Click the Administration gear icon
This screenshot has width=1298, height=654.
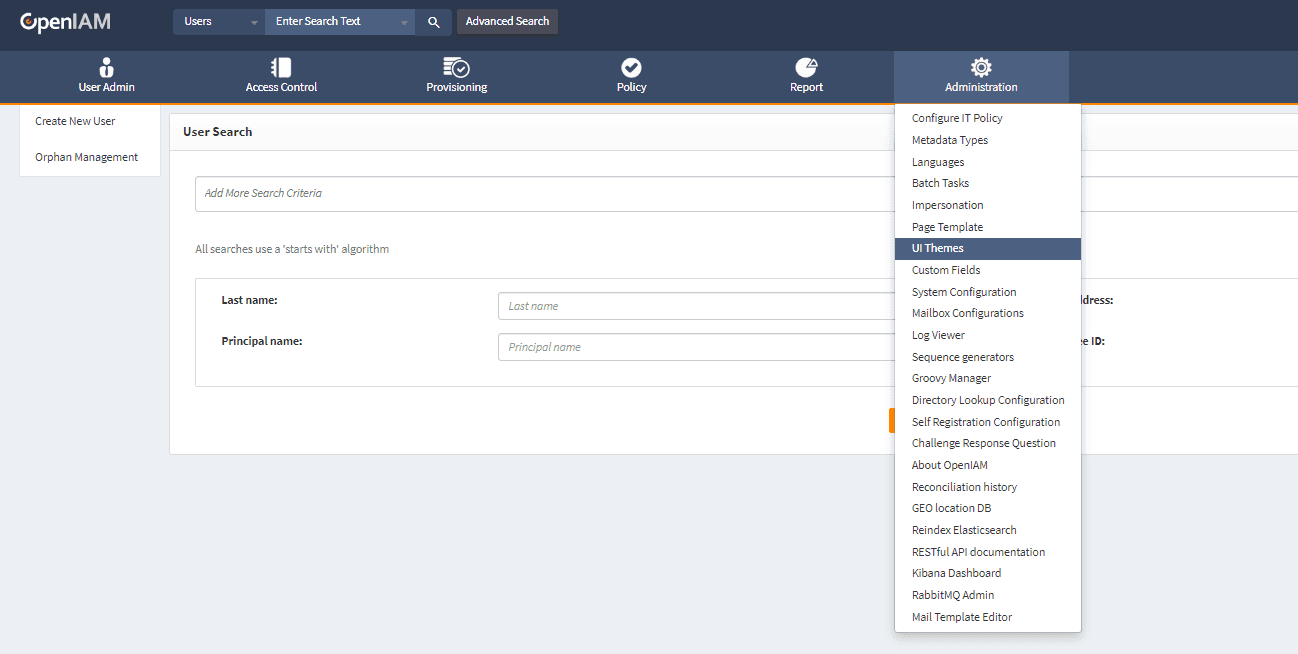click(981, 67)
